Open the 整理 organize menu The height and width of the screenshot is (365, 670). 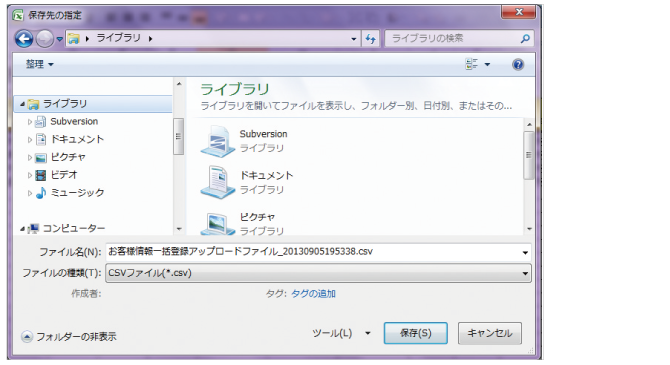[39, 64]
